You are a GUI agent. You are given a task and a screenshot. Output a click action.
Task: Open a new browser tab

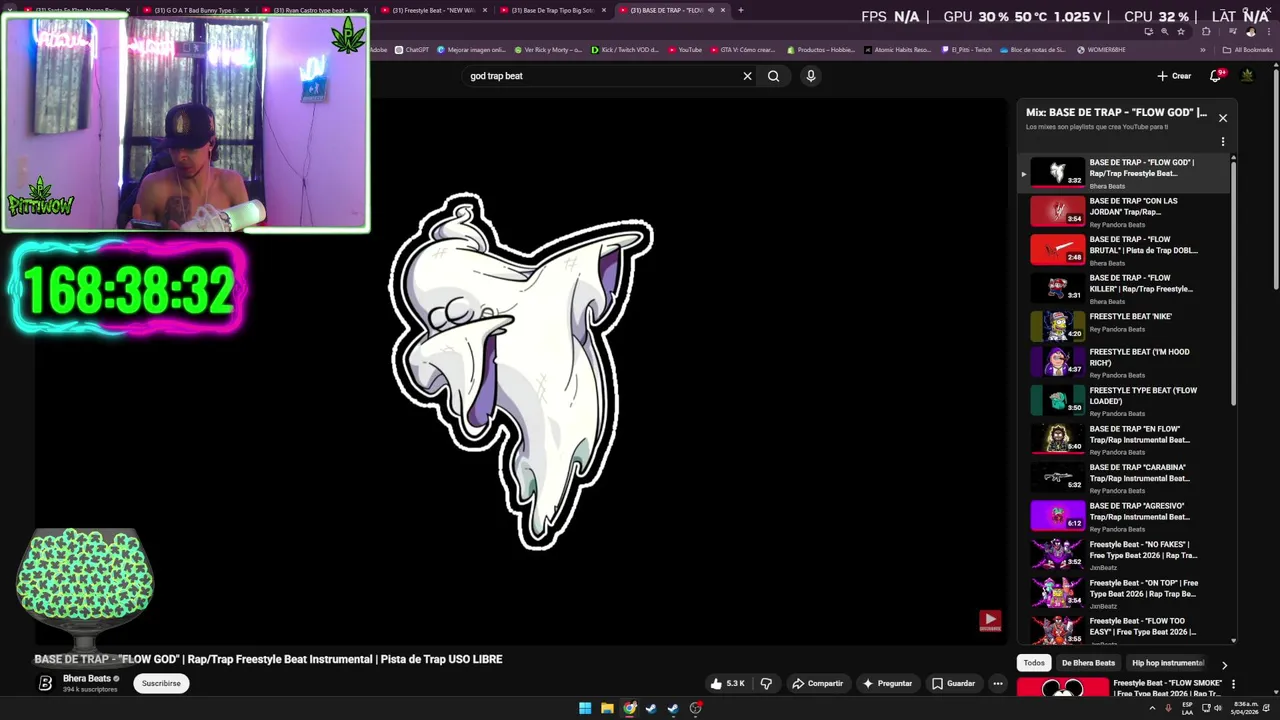coord(741,10)
